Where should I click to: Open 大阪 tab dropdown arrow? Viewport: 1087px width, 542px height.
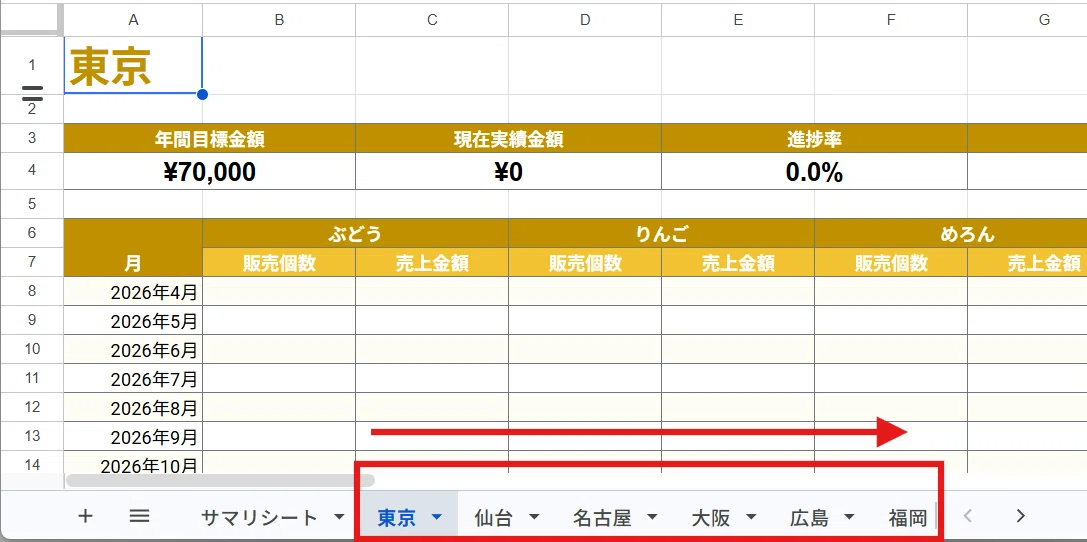click(x=751, y=516)
